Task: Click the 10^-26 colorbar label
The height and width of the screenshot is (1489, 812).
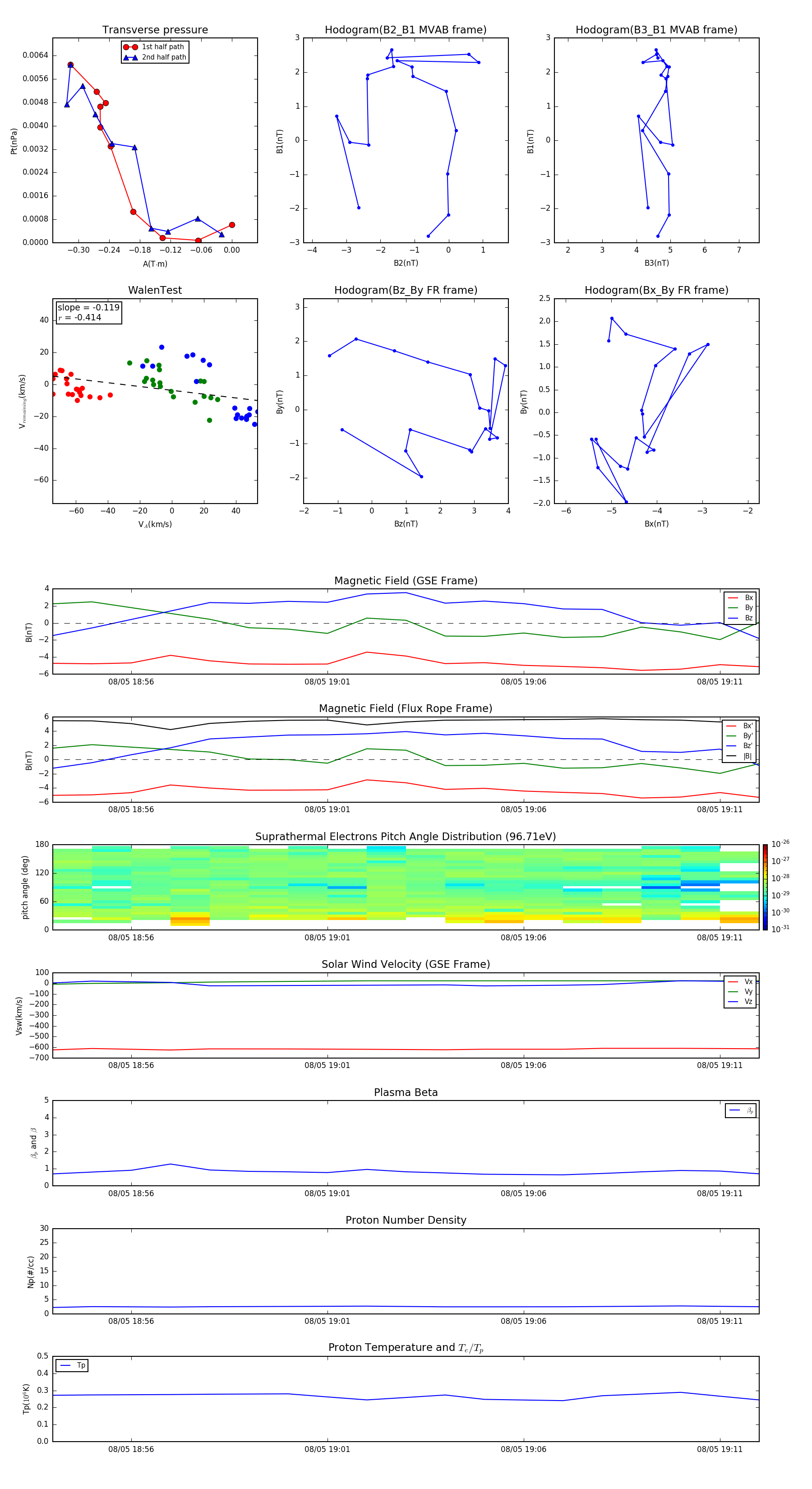Action: (780, 844)
